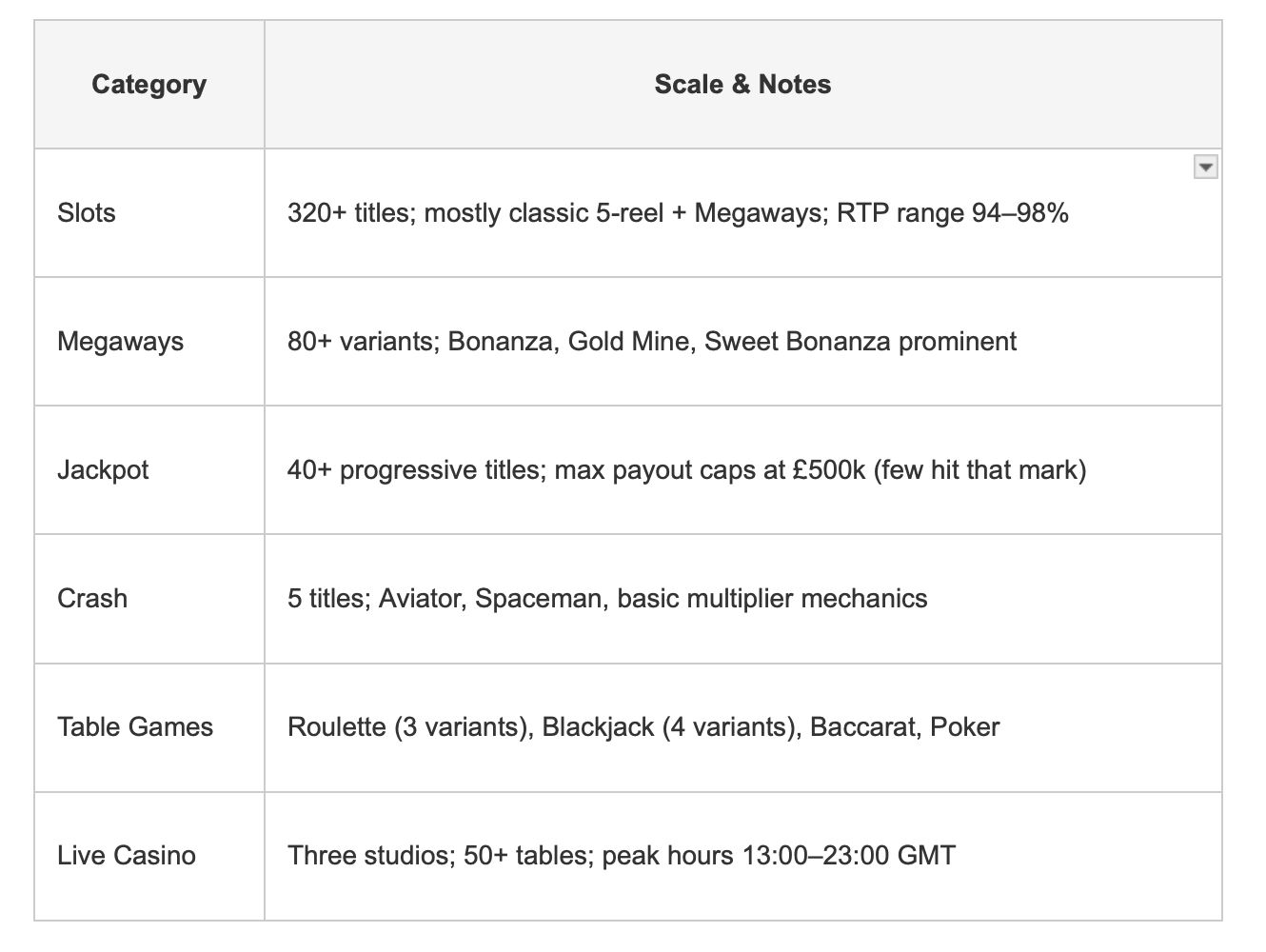The height and width of the screenshot is (952, 1266).
Task: Place cursor in 80+ variants notes cell
Action: [x=742, y=342]
